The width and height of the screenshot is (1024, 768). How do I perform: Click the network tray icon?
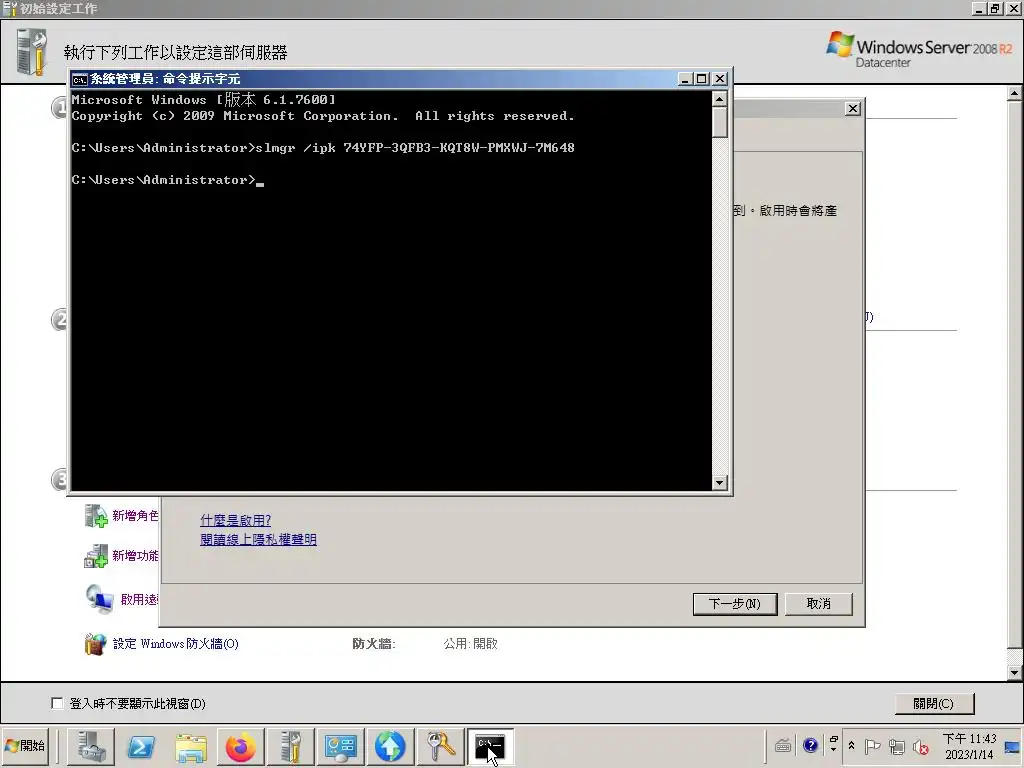(897, 746)
